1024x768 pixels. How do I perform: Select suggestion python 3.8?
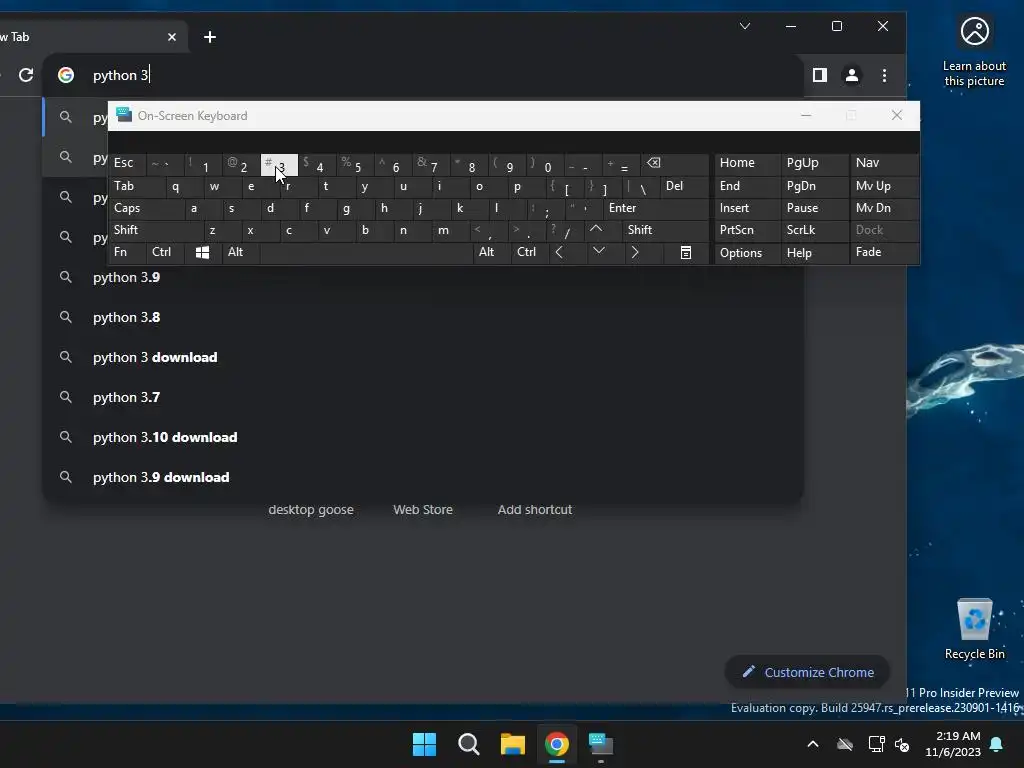[423, 317]
